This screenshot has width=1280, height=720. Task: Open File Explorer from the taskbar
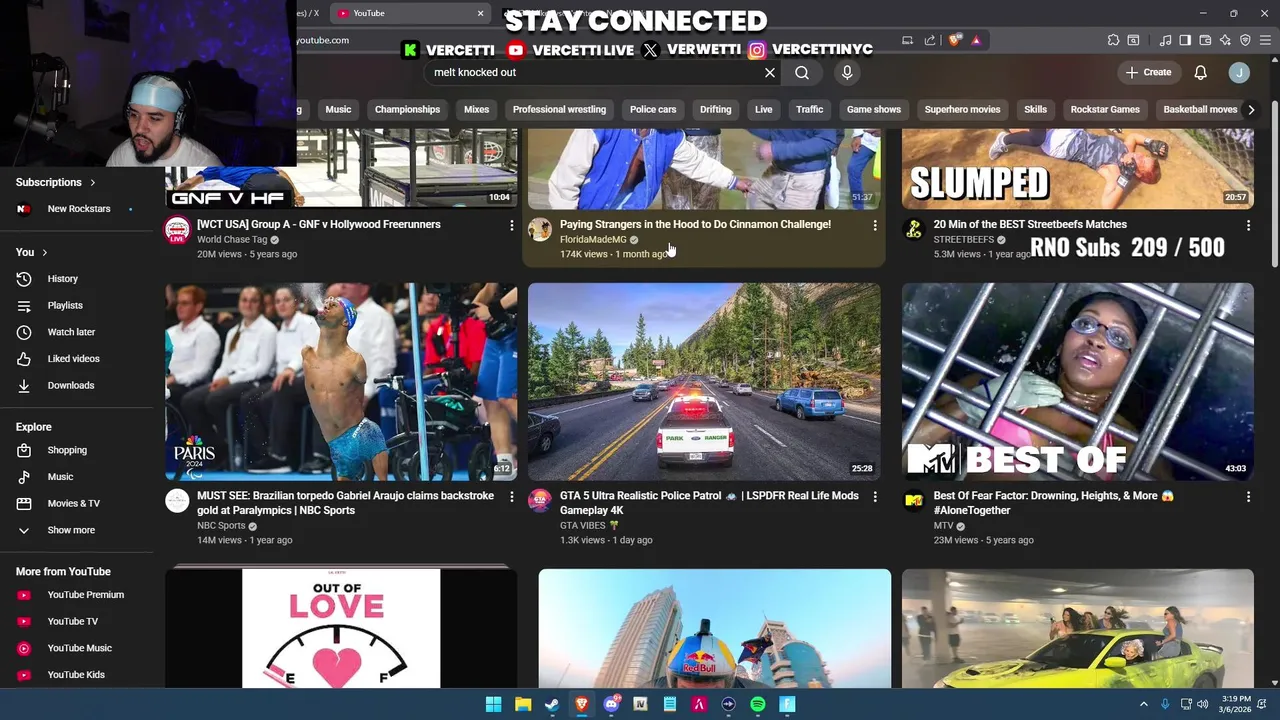tap(523, 704)
